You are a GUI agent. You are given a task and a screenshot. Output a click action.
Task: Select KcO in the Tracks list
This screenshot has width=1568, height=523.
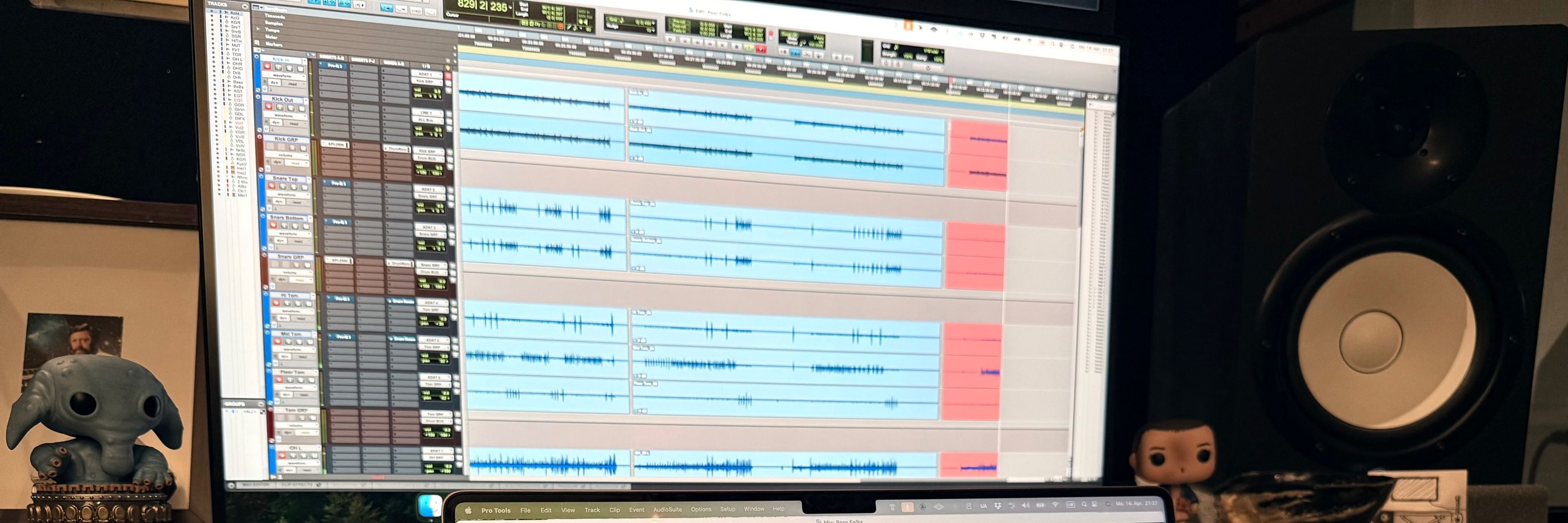point(235,18)
